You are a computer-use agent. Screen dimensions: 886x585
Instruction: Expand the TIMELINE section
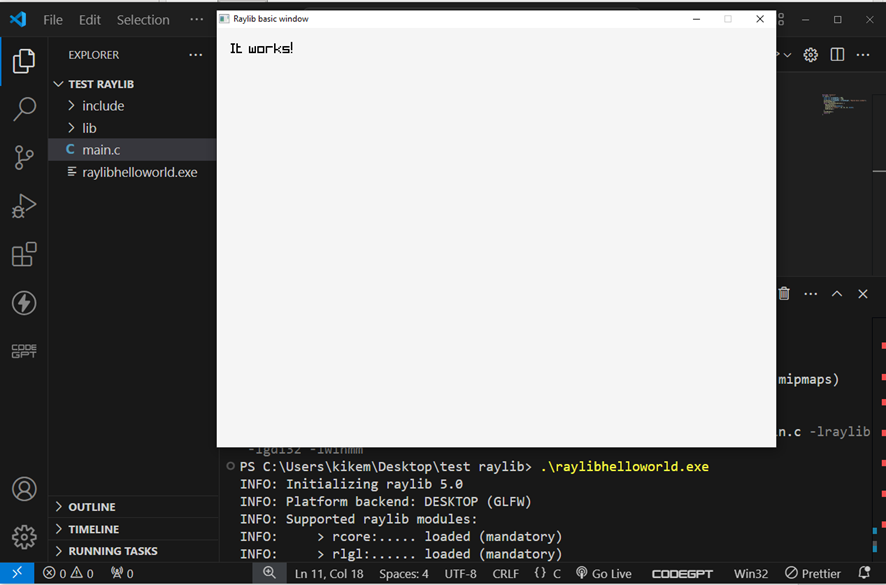point(93,529)
